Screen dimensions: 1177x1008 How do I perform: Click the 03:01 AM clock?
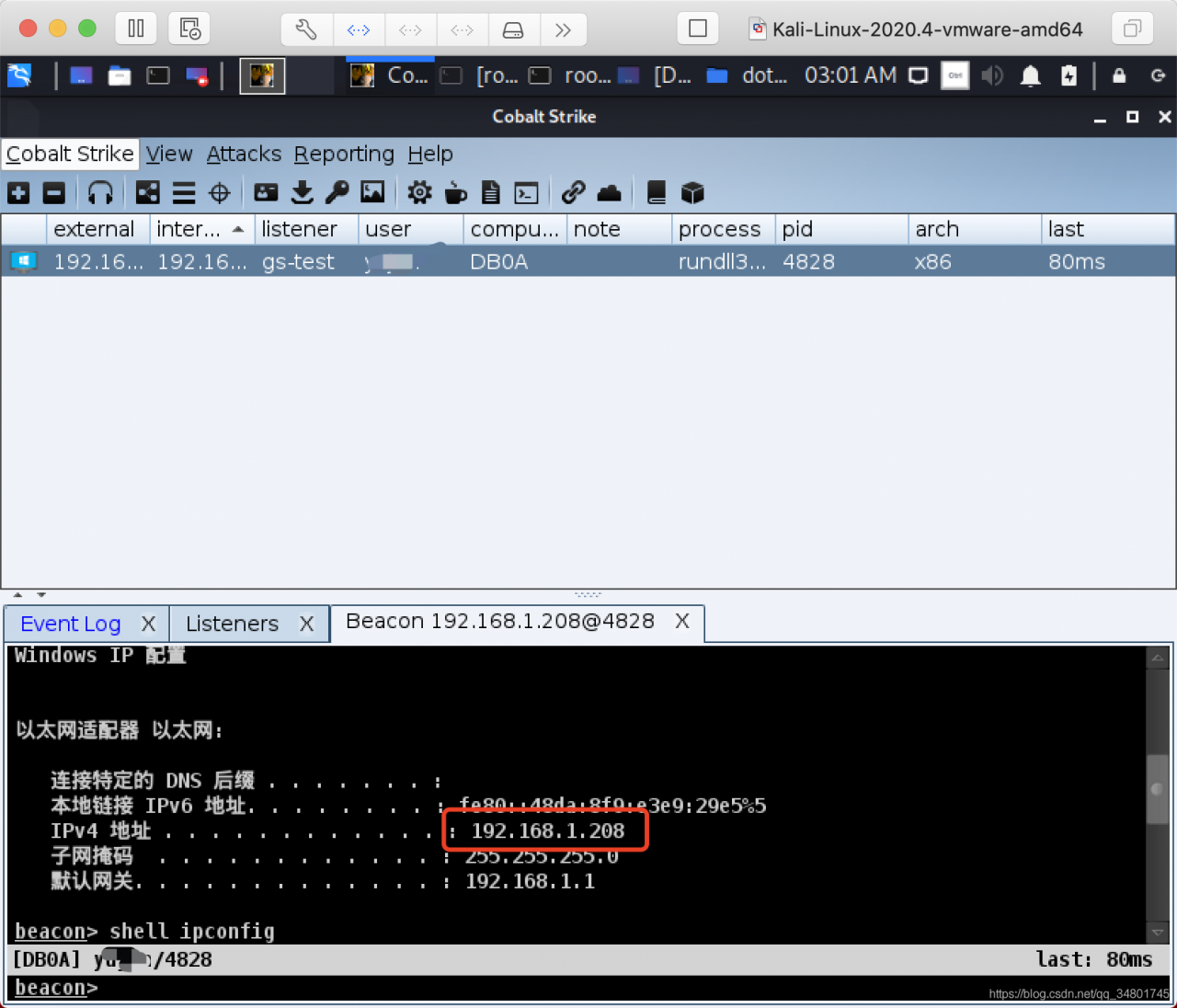tap(851, 75)
